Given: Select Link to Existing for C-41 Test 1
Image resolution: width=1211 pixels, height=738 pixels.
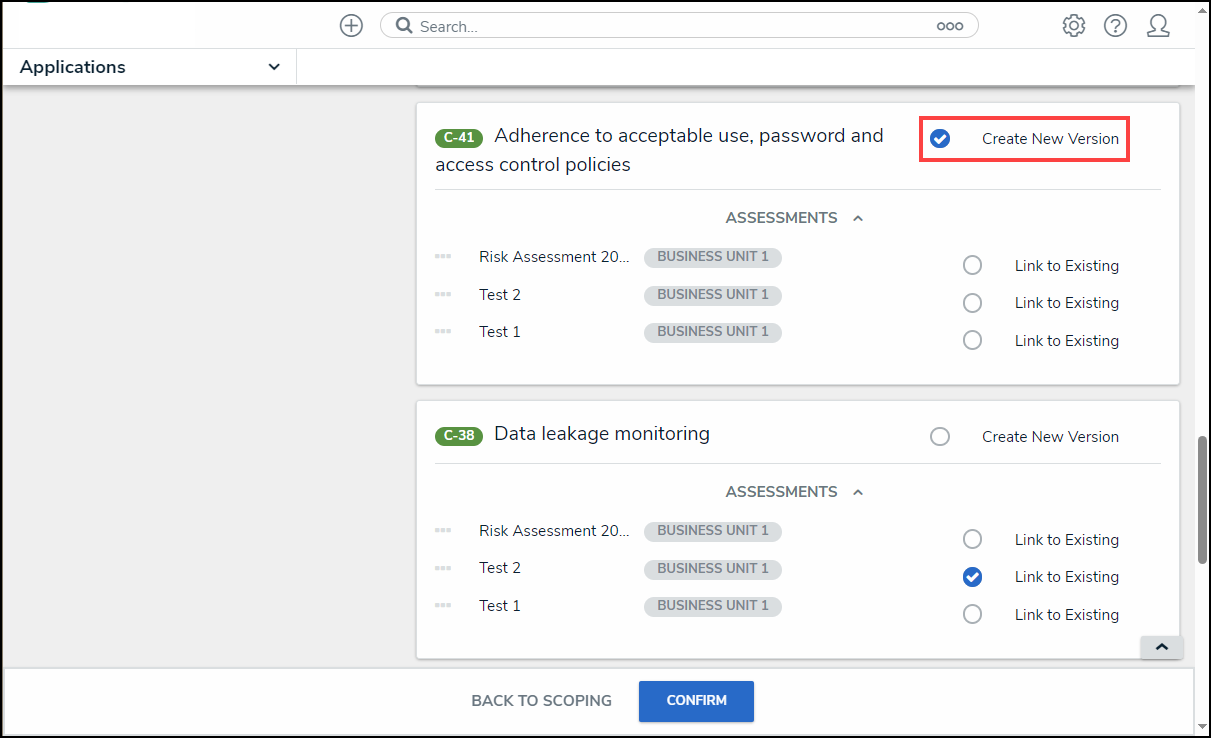Looking at the screenshot, I should tap(972, 341).
